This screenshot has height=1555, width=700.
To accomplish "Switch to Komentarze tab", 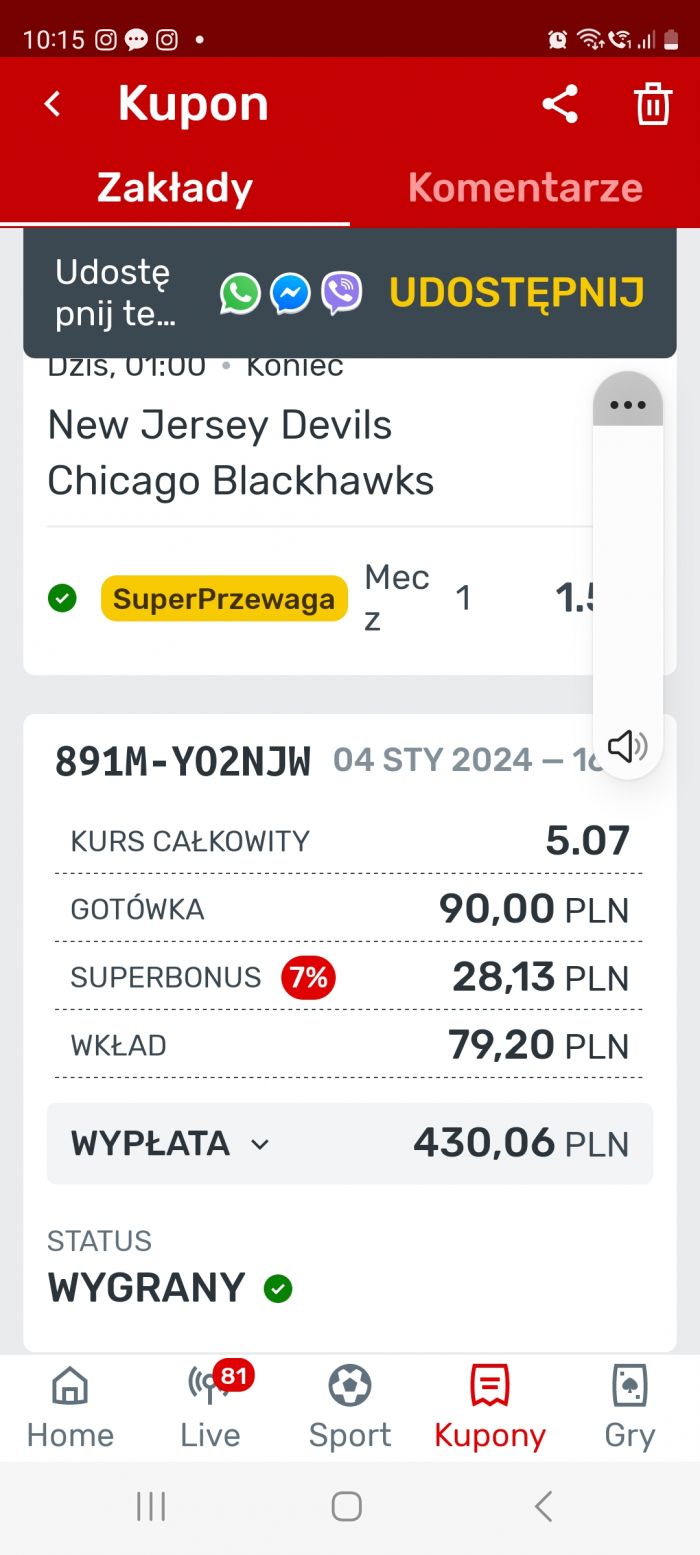I will click(525, 188).
